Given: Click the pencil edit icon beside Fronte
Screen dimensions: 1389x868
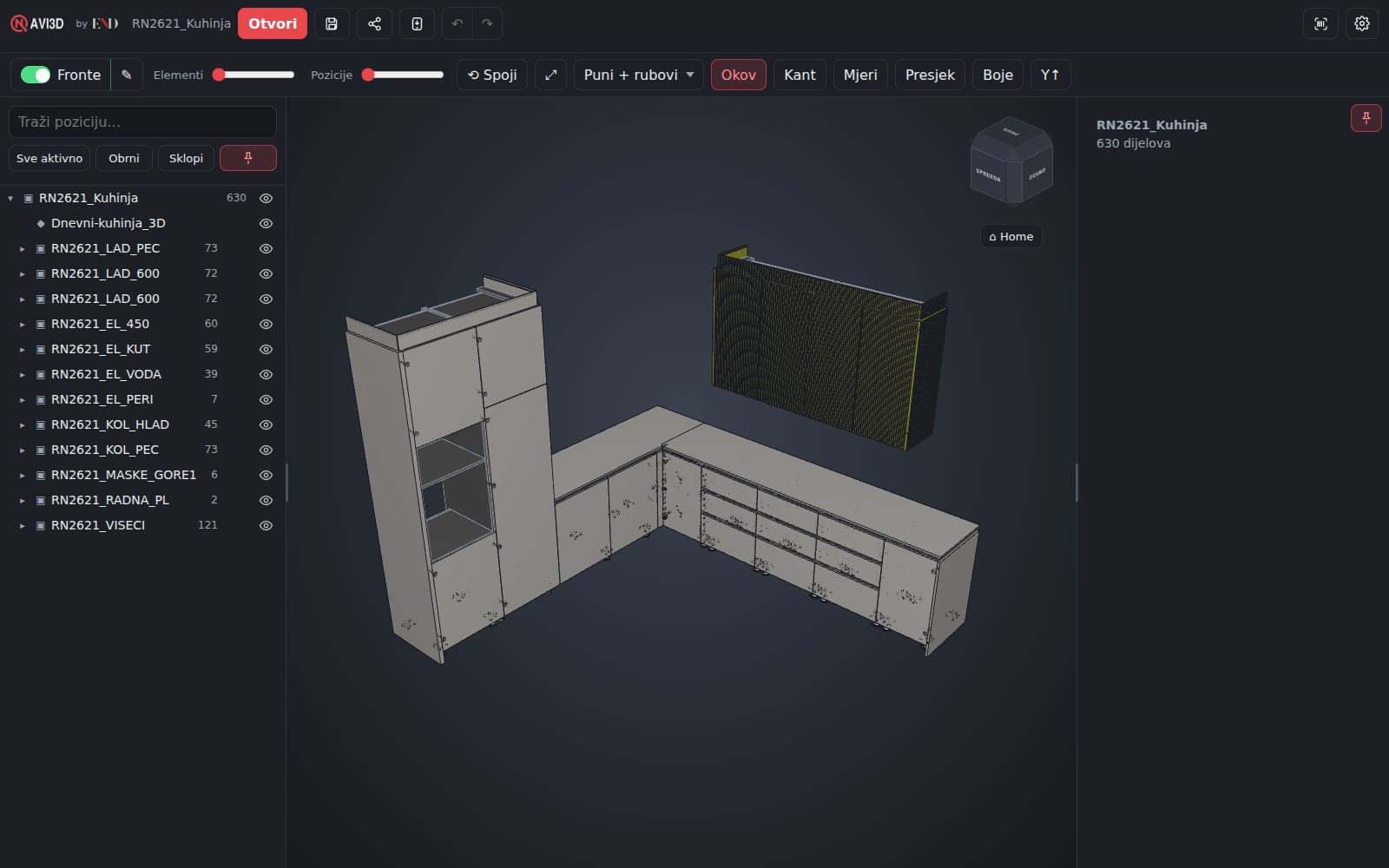Looking at the screenshot, I should coord(127,75).
